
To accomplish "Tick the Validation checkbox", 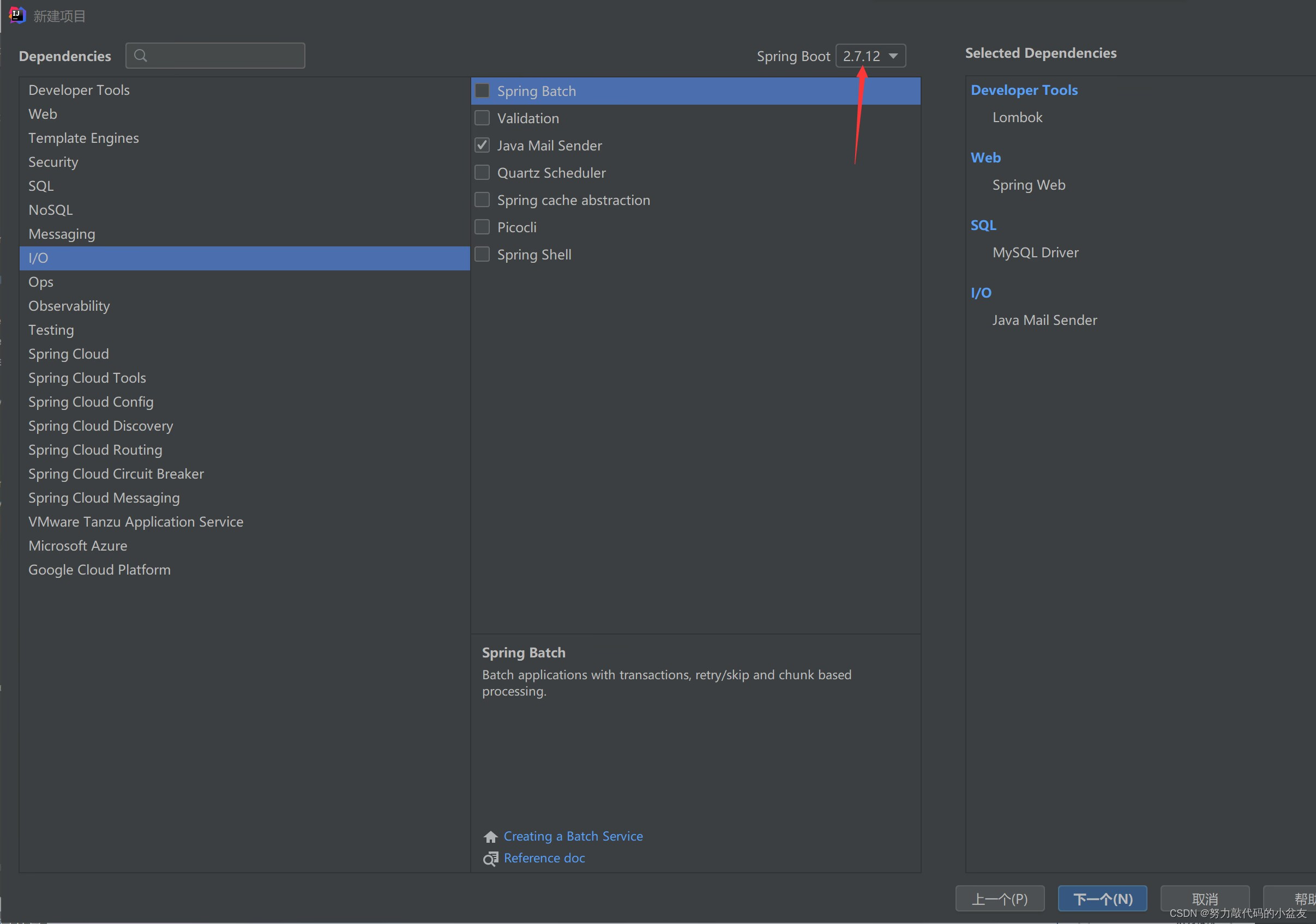I will coord(482,118).
